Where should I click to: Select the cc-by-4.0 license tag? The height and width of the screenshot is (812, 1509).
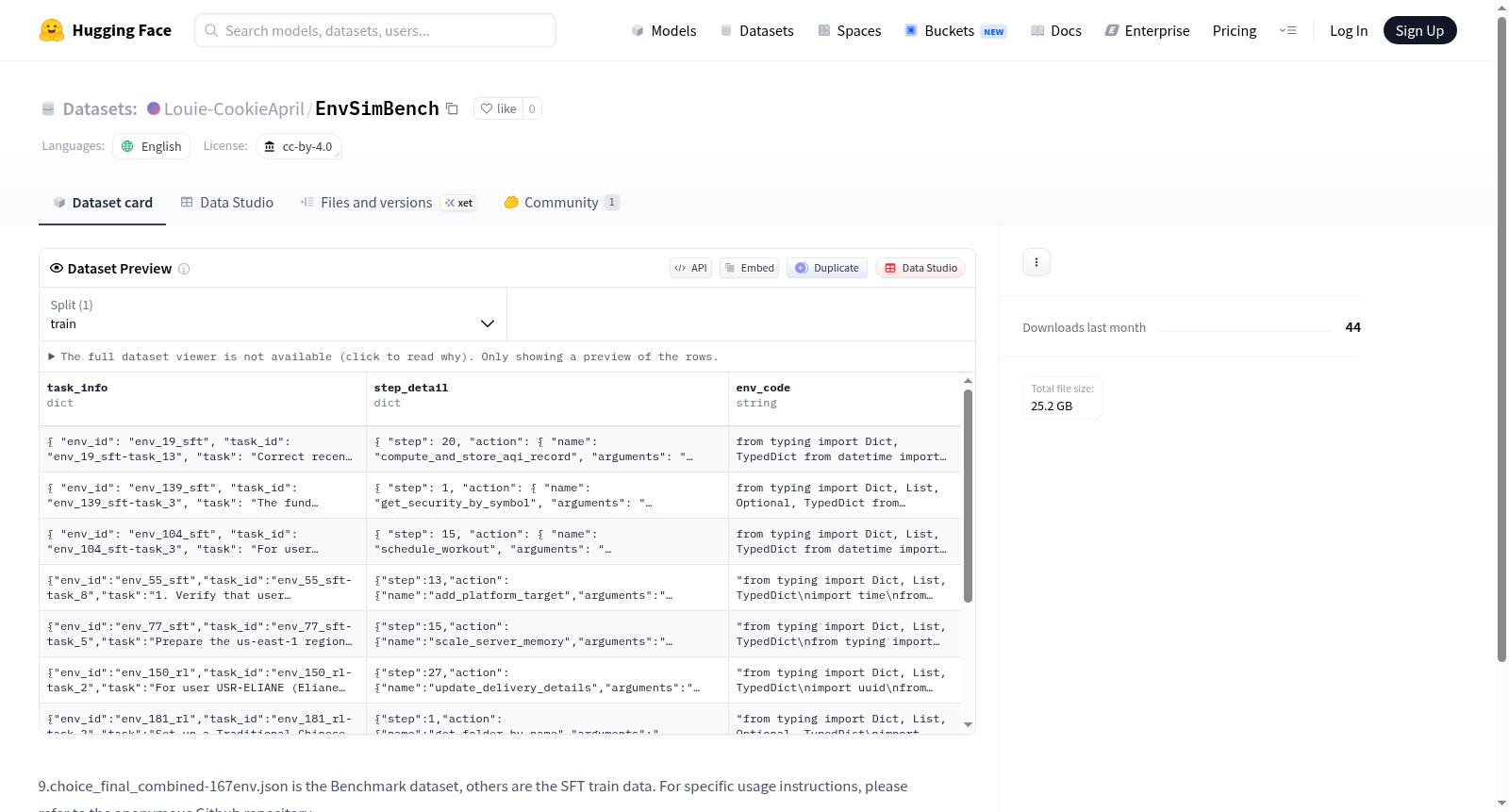point(298,146)
